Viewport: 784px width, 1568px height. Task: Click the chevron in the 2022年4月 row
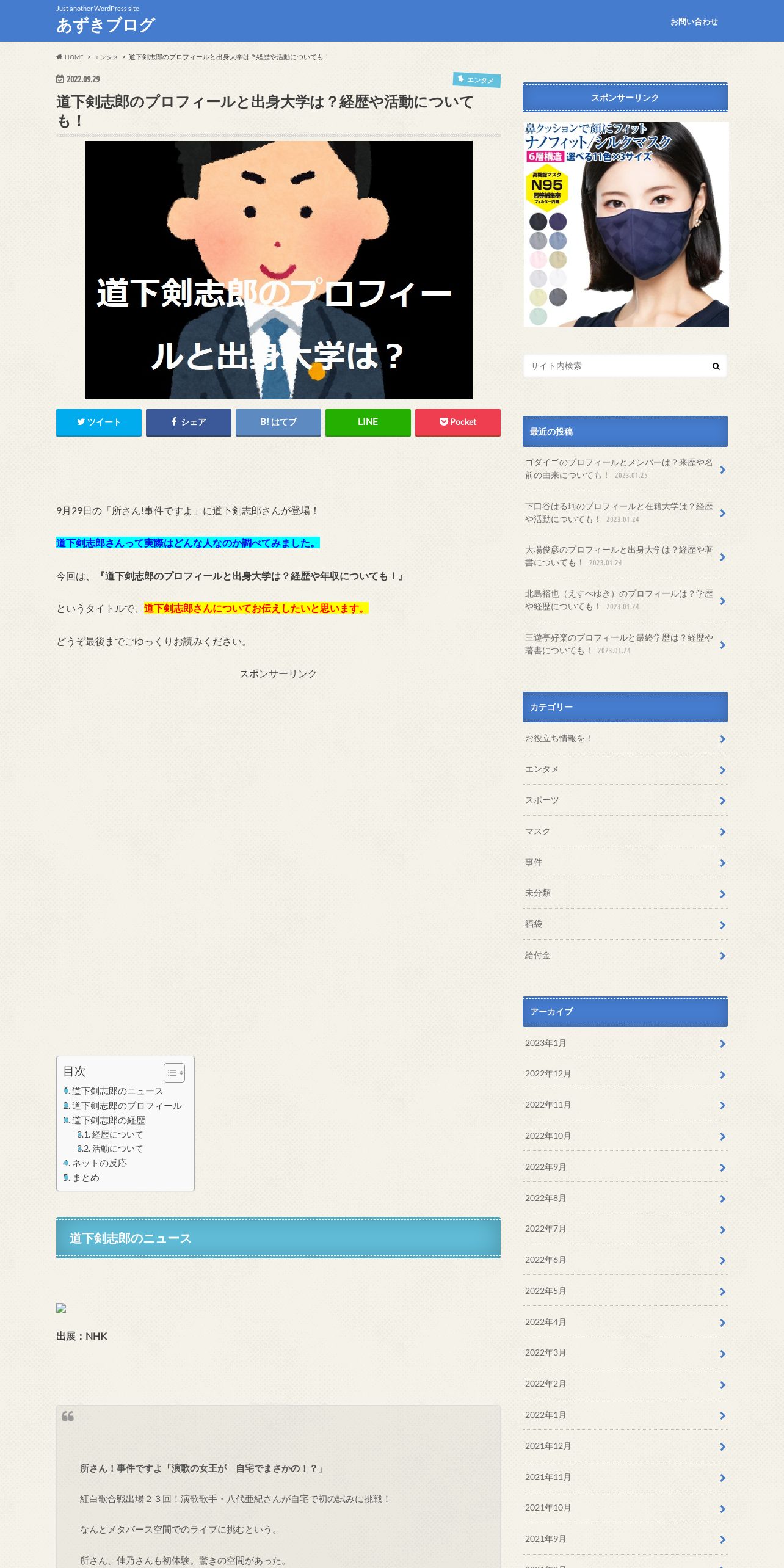point(722,1323)
